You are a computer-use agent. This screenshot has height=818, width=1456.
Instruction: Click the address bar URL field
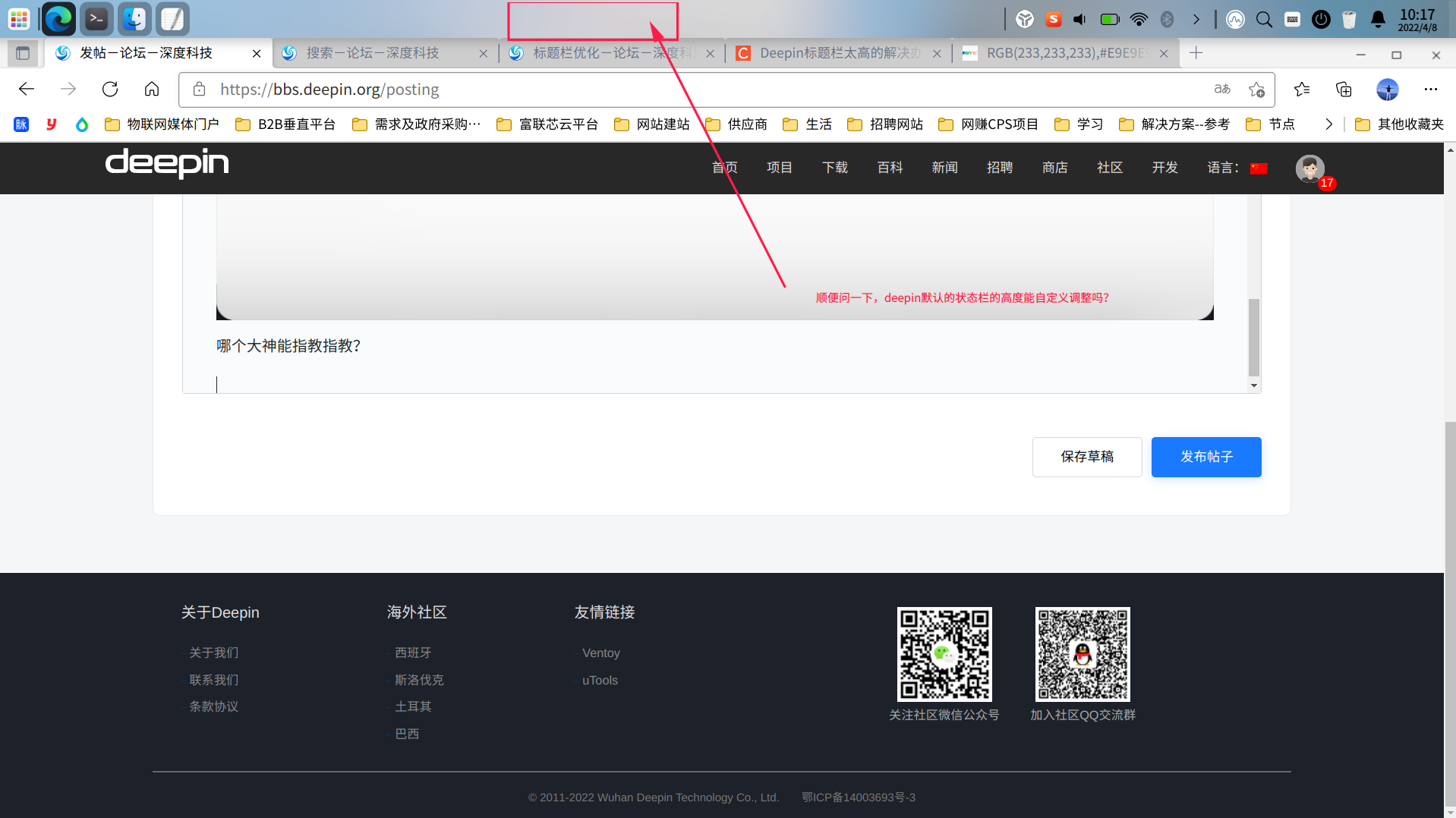click(683, 90)
